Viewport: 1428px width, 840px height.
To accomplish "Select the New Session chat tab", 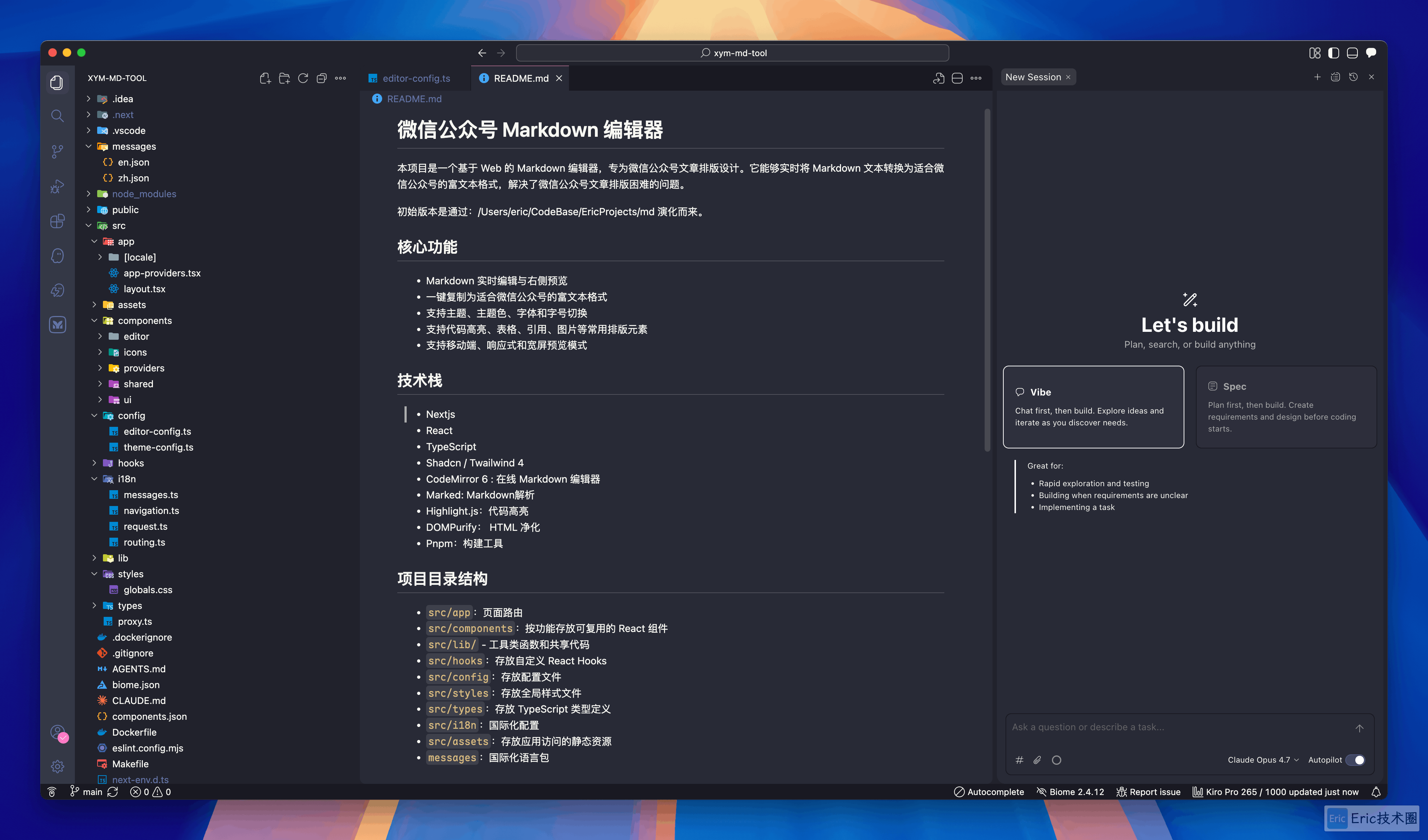I will point(1033,77).
